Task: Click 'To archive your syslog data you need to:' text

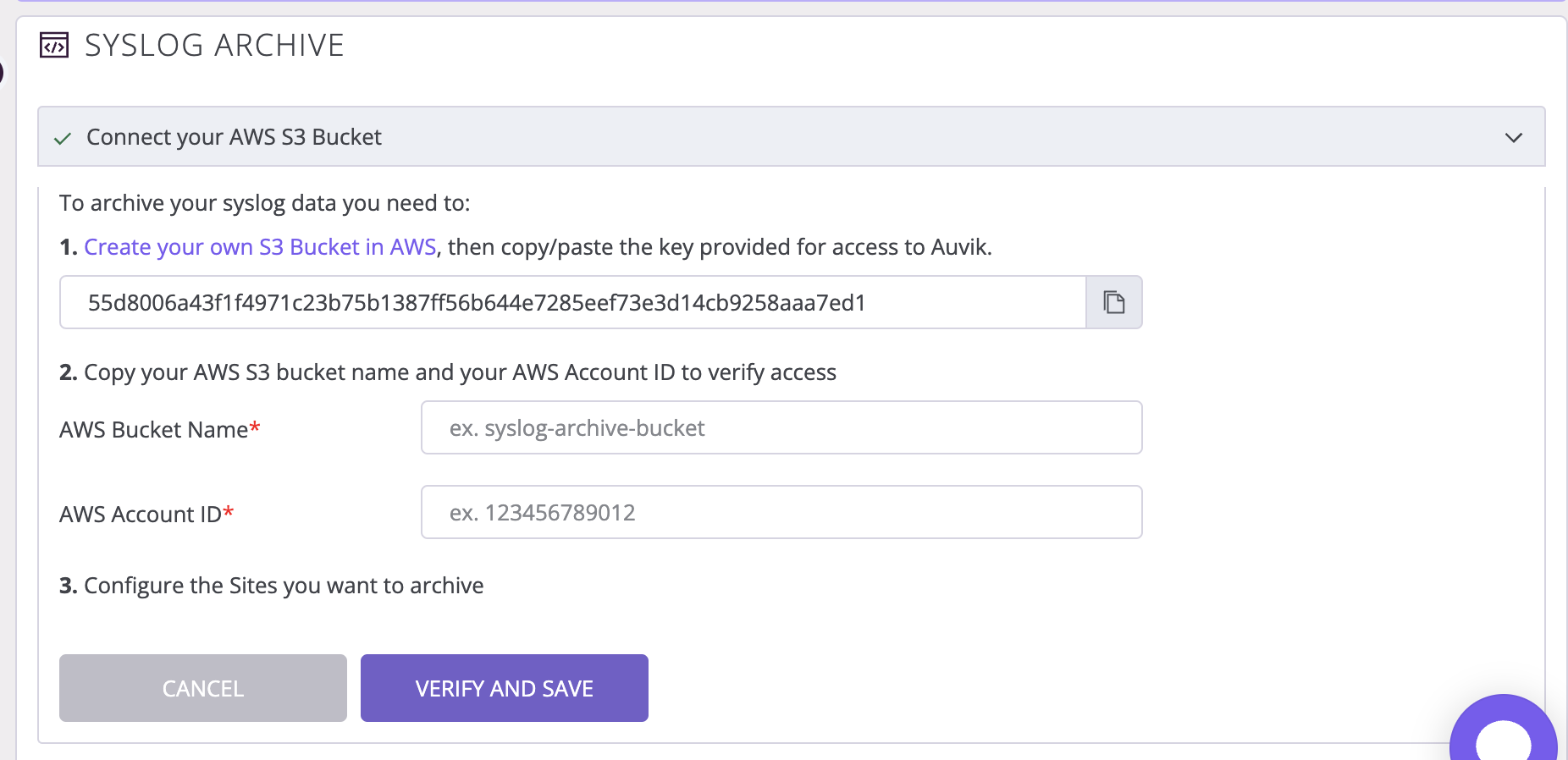Action: [x=265, y=203]
